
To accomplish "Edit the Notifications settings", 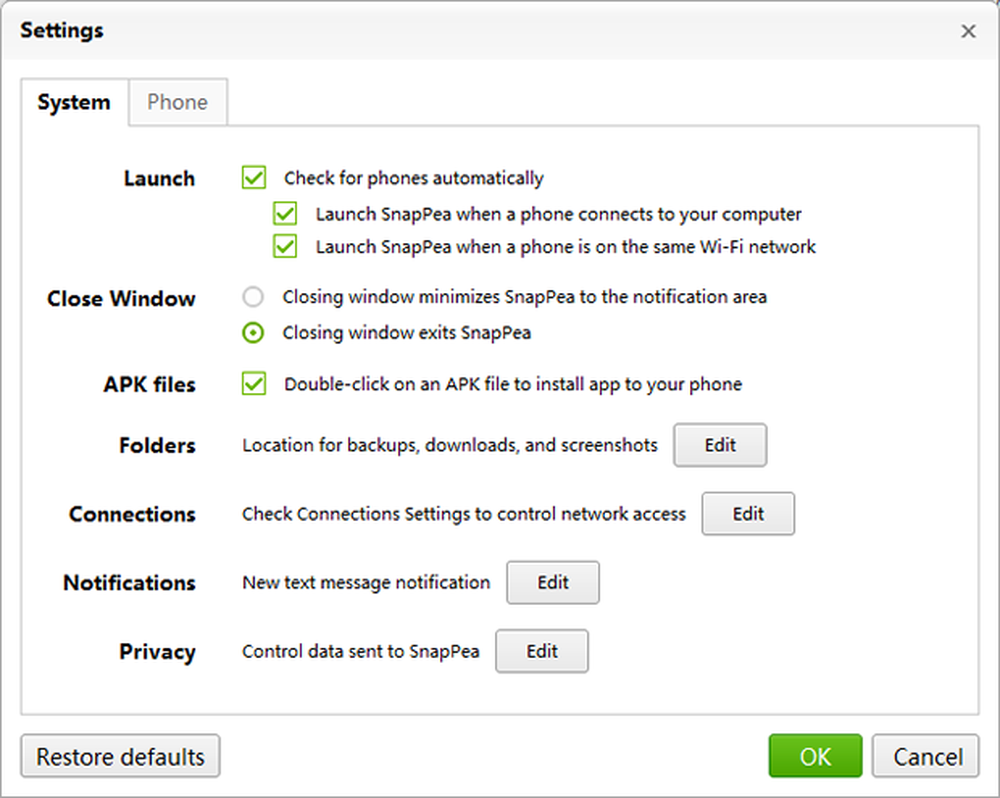I will [553, 582].
